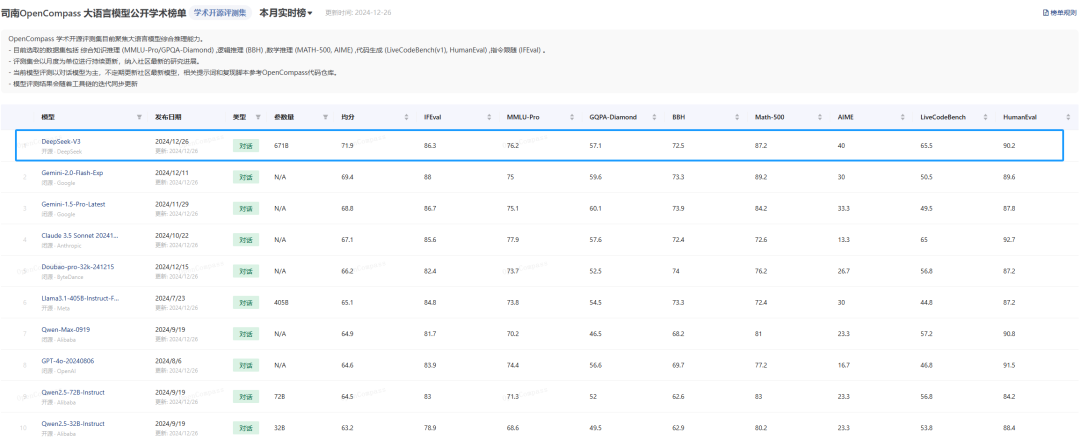The width and height of the screenshot is (1080, 440).
Task: Select average score 71.9 for DeepSeek-V3
Action: 347,146
